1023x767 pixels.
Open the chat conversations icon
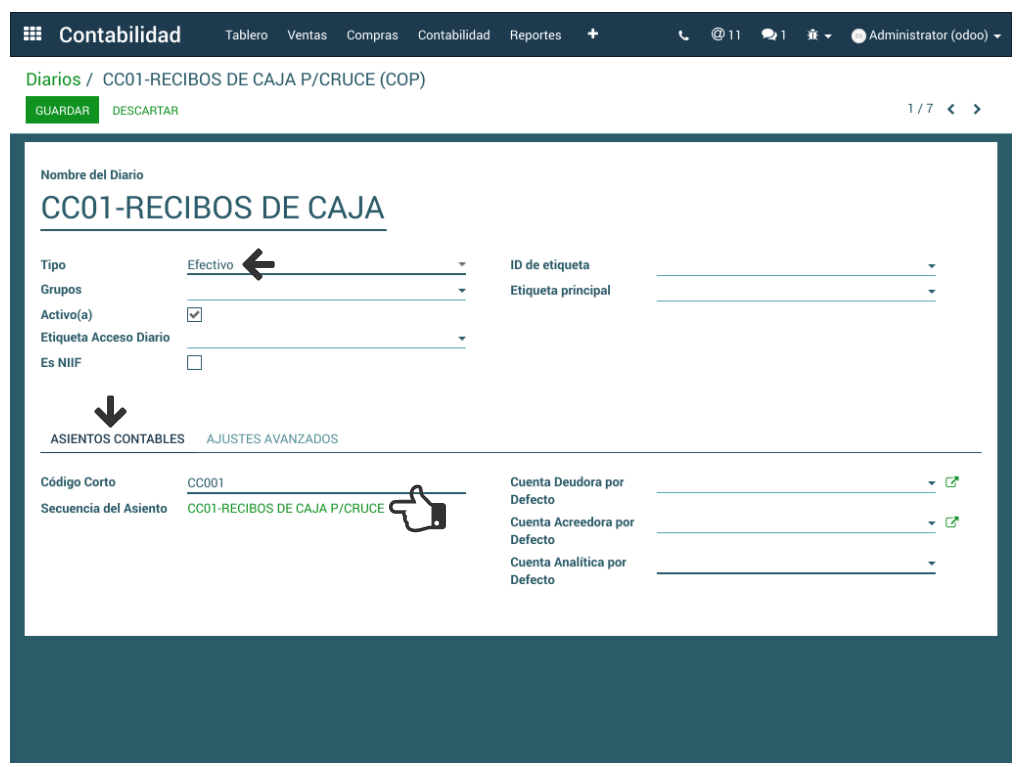[x=772, y=35]
